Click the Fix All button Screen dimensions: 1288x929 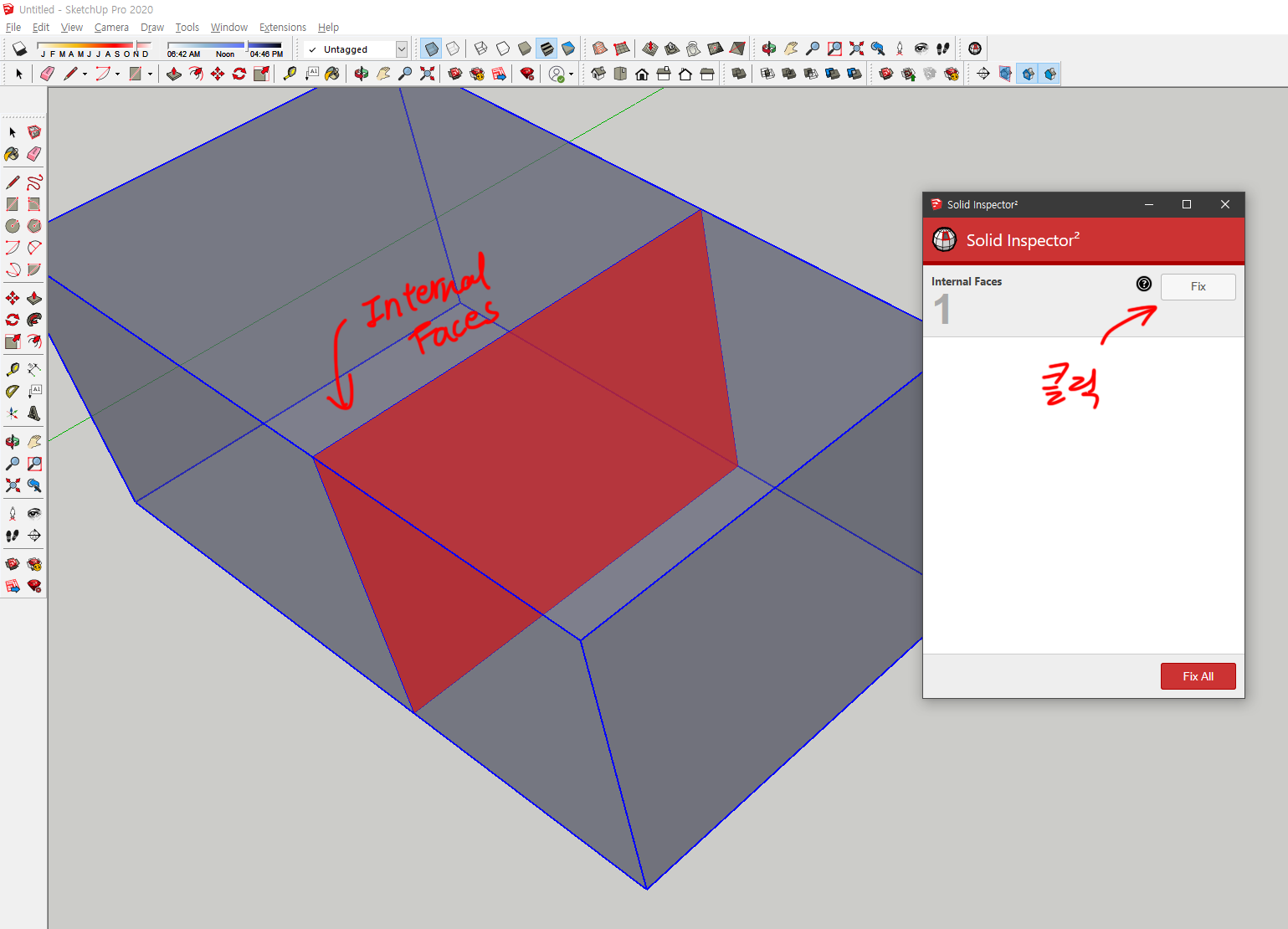tap(1198, 676)
